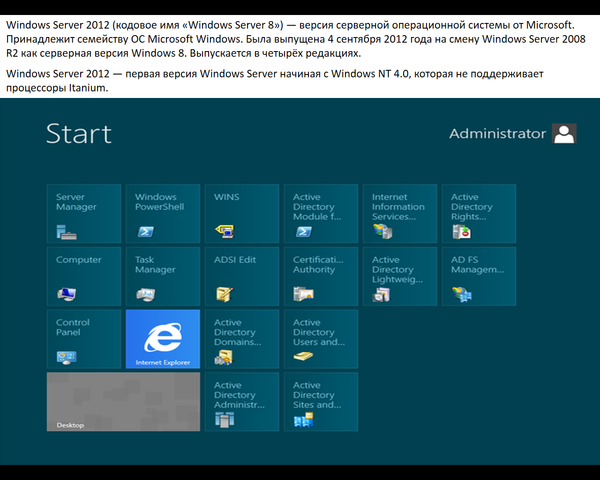
Task: Launch Windows PowerShell tile
Action: tap(162, 214)
